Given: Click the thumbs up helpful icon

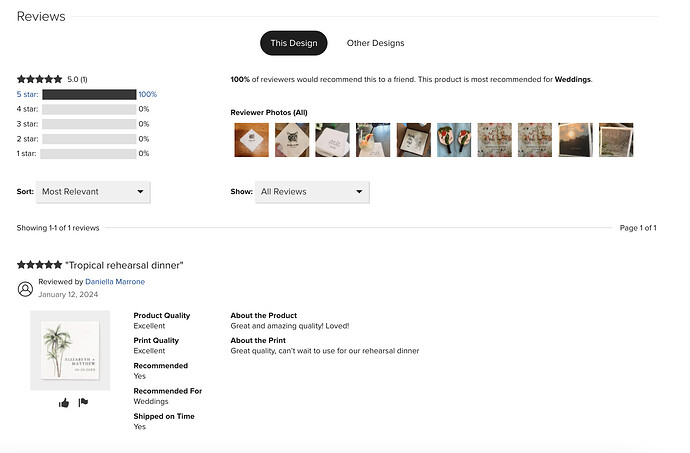Looking at the screenshot, I should point(64,403).
